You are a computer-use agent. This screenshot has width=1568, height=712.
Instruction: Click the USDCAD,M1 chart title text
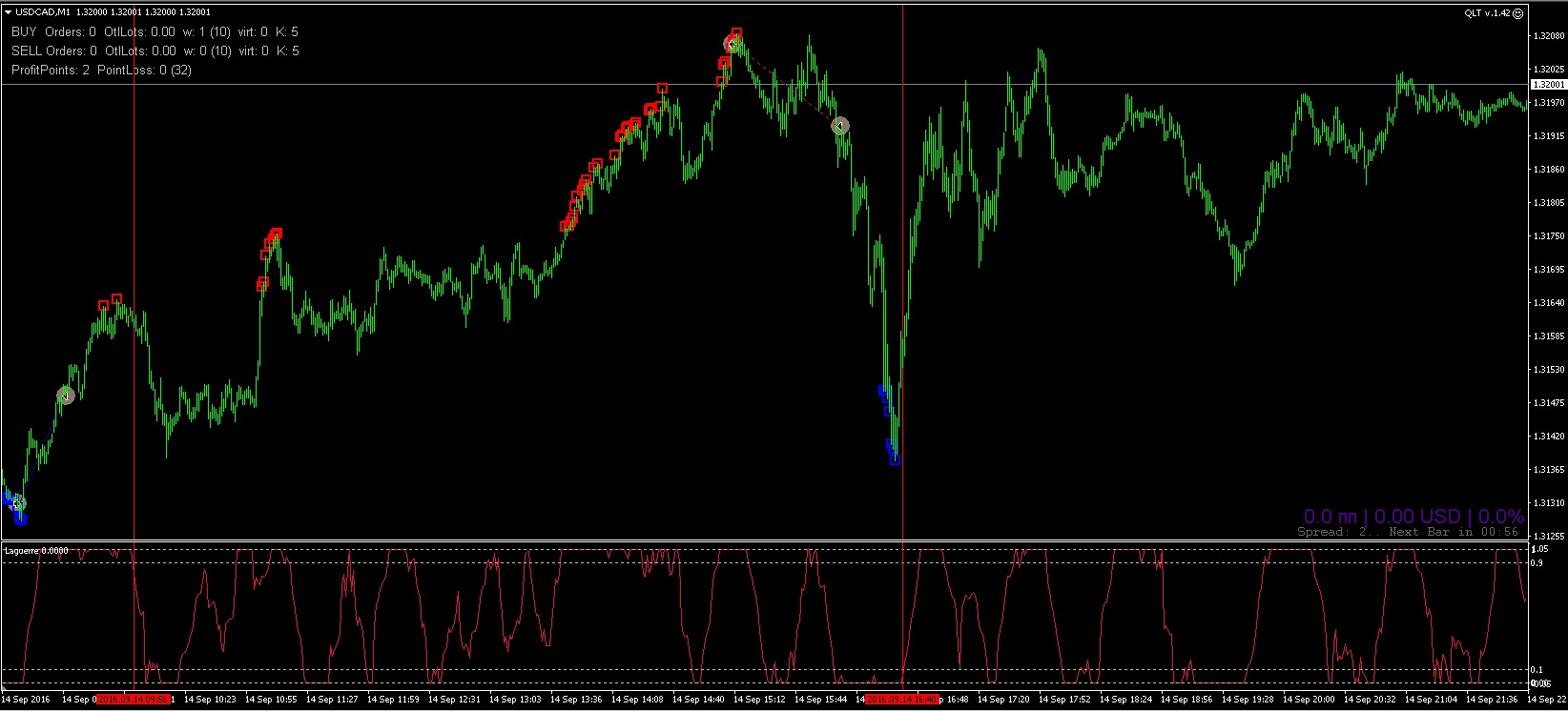point(42,12)
